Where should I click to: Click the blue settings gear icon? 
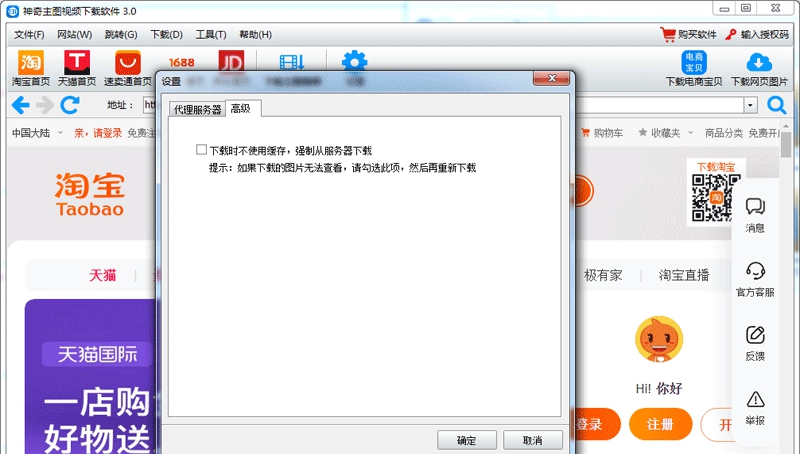click(354, 61)
